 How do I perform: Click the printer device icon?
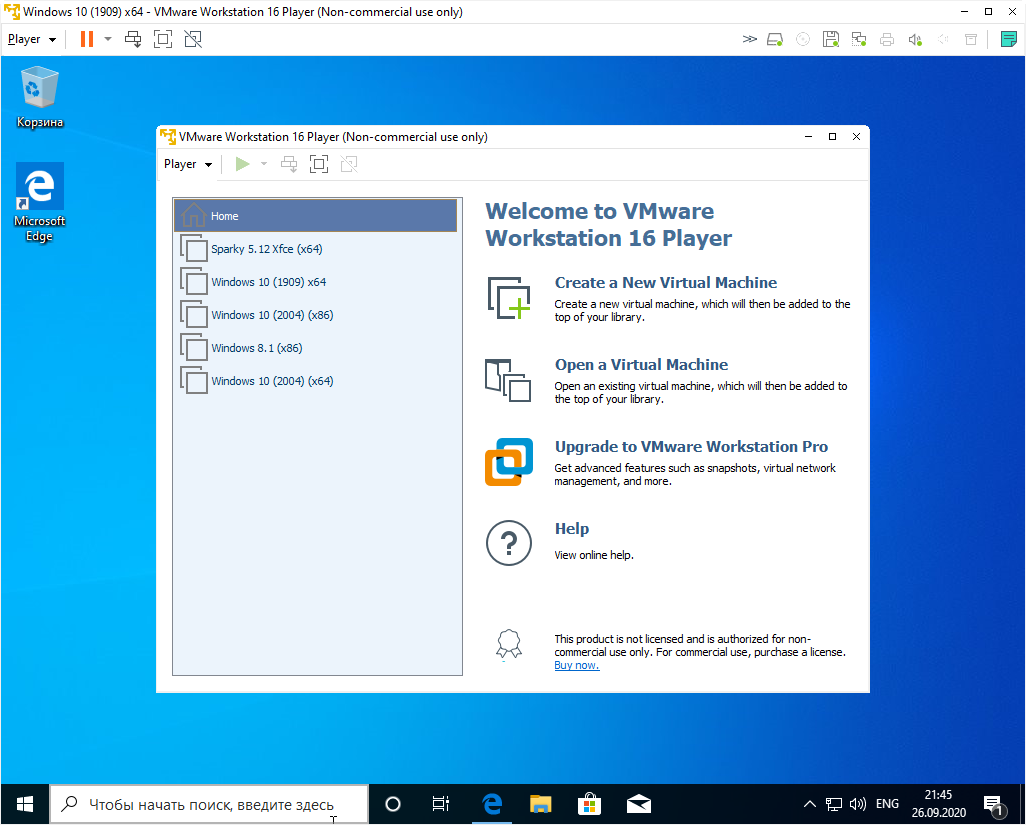(887, 39)
